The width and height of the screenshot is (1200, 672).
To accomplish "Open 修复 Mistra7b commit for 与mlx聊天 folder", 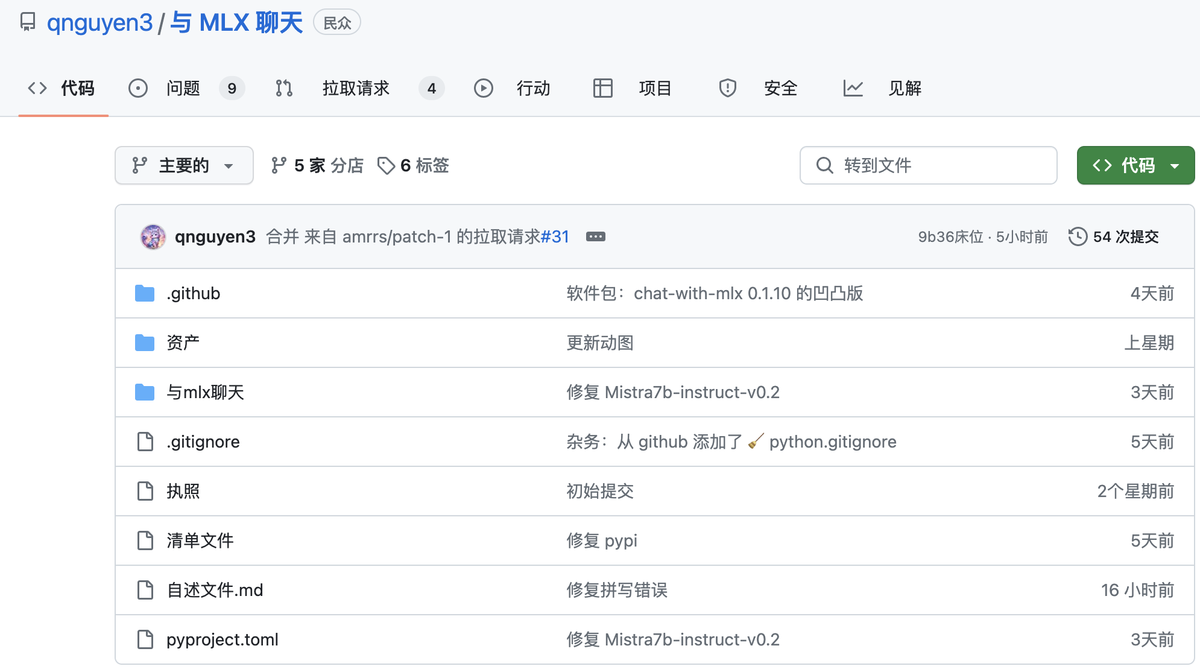I will pyautogui.click(x=673, y=392).
